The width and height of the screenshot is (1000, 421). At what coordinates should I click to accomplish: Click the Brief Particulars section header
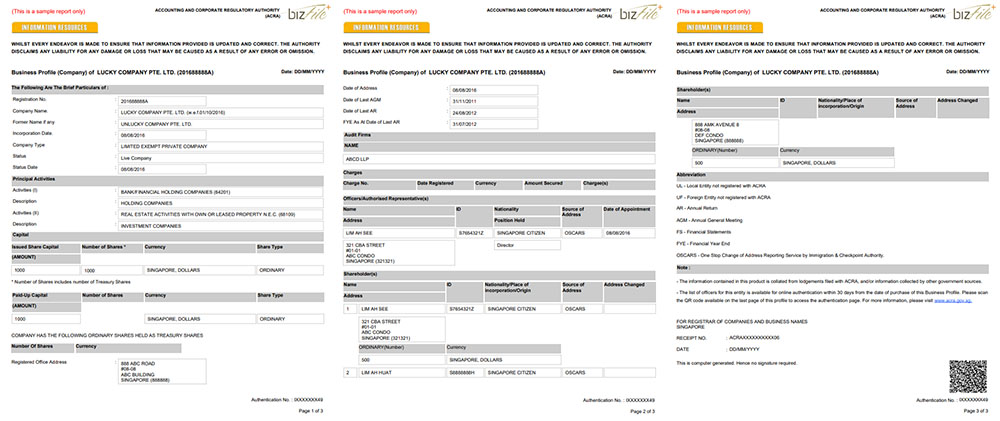coord(167,87)
